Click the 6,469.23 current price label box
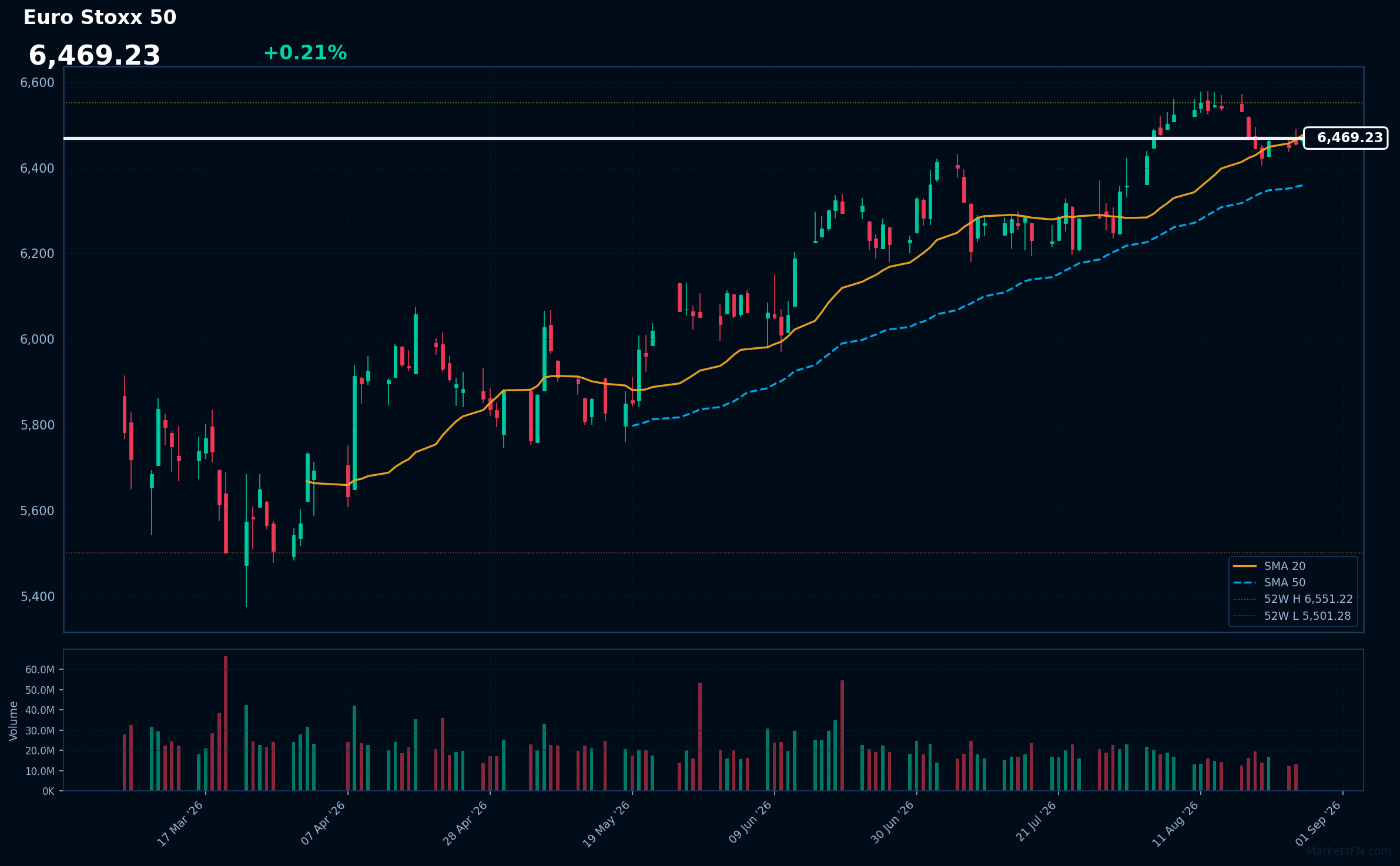This screenshot has width=1400, height=866. (x=1345, y=138)
